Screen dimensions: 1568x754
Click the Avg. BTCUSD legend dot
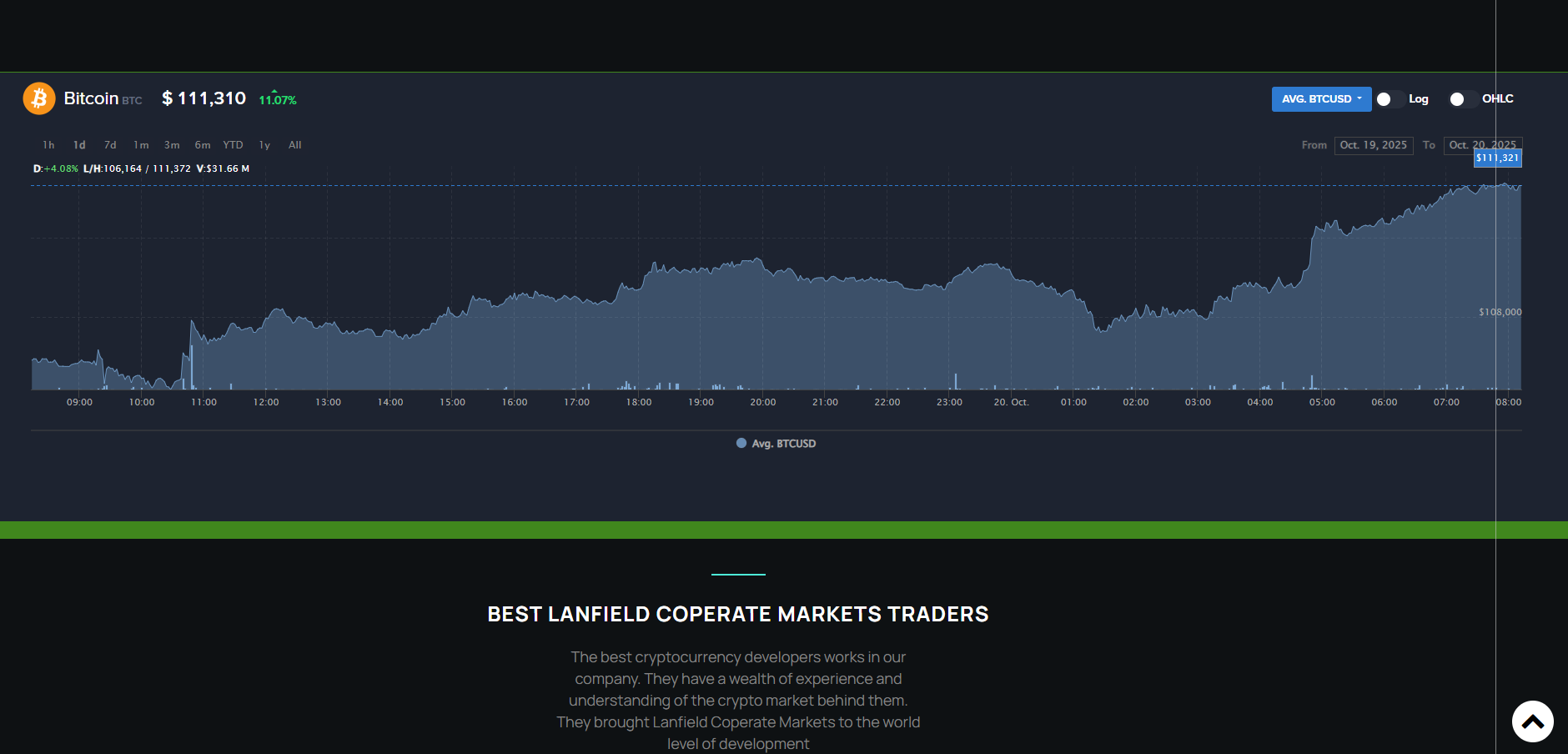(x=741, y=444)
